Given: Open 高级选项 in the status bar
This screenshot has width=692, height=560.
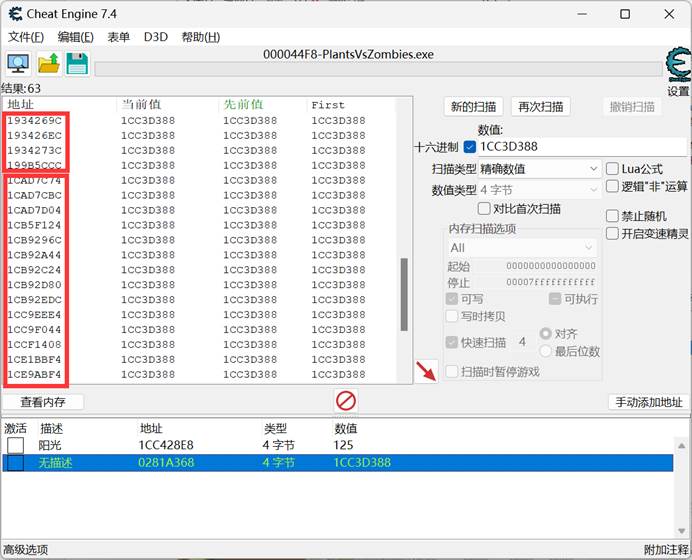Looking at the screenshot, I should click(26, 550).
